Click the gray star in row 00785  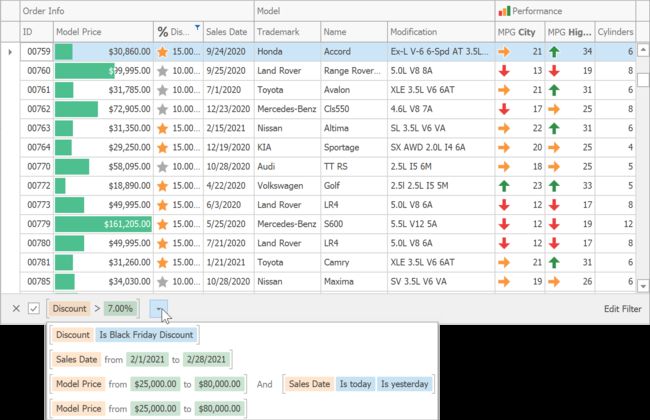point(162,282)
